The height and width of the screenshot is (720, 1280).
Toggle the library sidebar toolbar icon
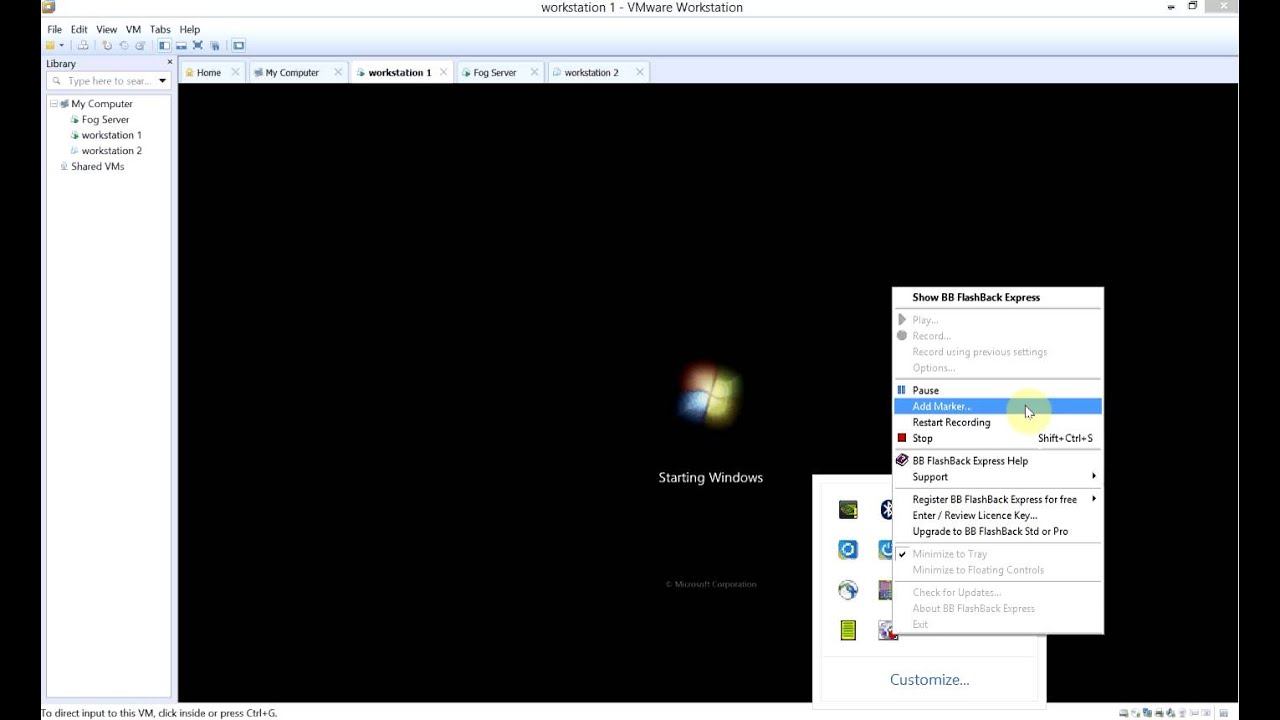click(164, 45)
